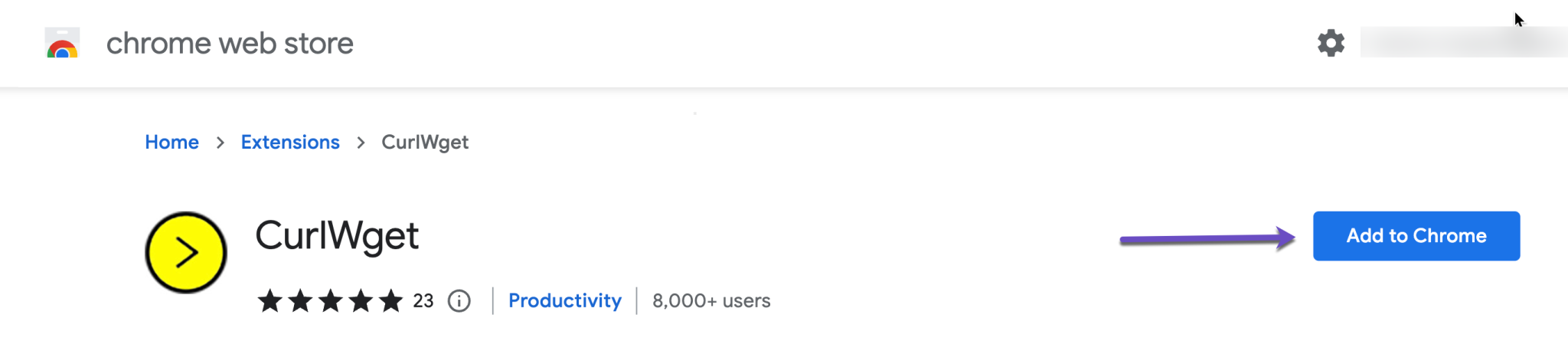Click the yellow CurlWget extension icon
The width and height of the screenshot is (1568, 364).
click(x=186, y=252)
